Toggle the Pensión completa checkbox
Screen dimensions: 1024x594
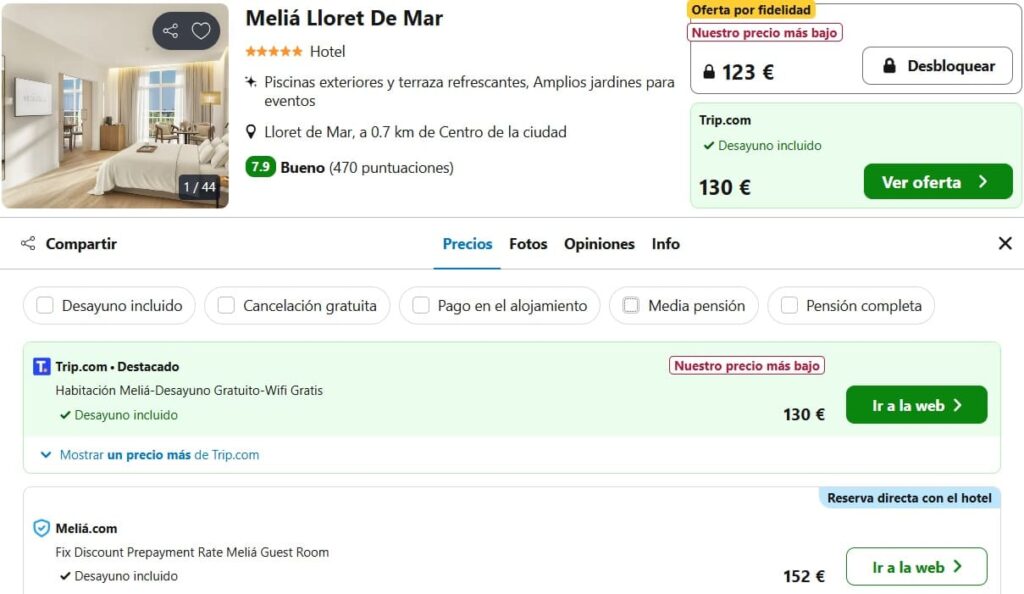[x=789, y=305]
